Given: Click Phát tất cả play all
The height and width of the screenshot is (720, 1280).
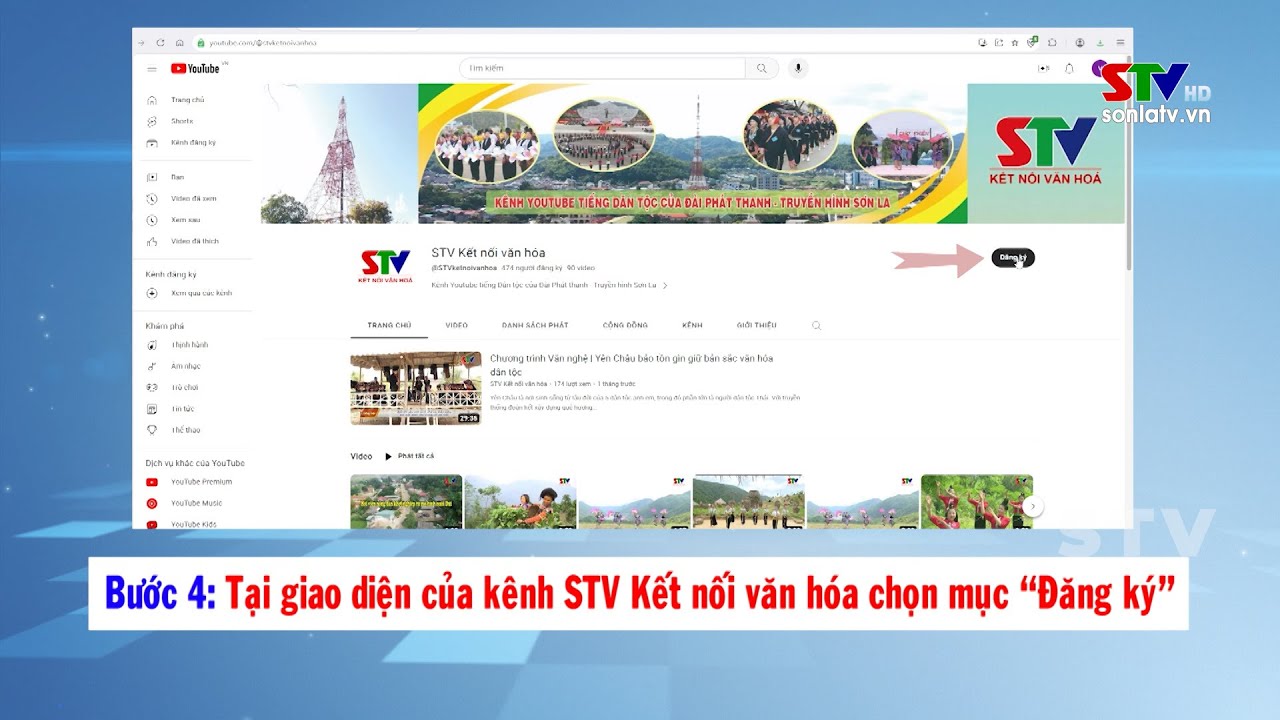Looking at the screenshot, I should 409,456.
